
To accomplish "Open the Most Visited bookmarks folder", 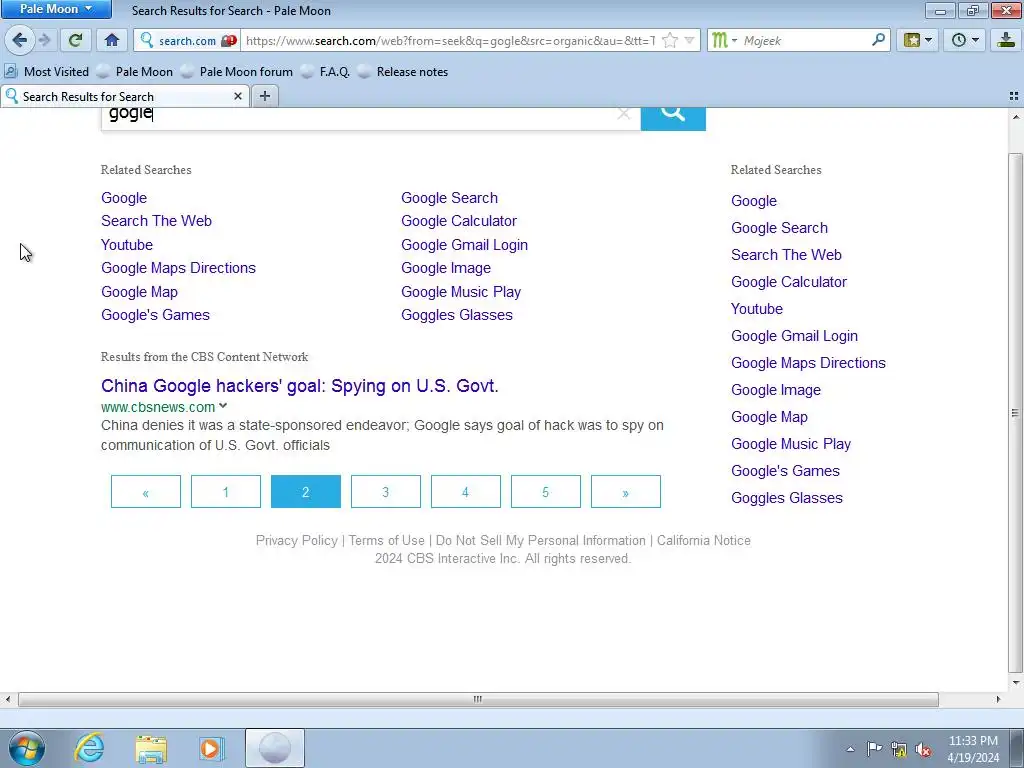I will point(47,72).
